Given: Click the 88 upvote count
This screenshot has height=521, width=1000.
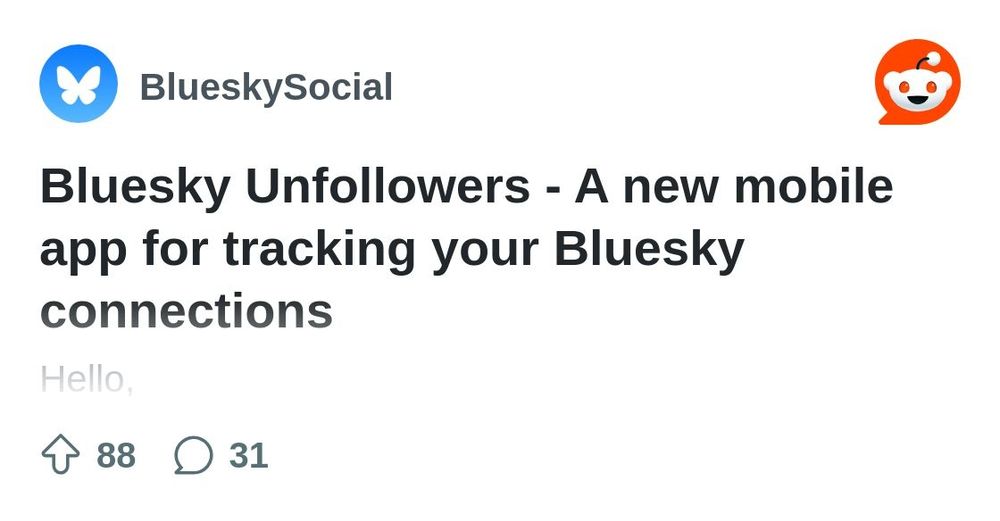Looking at the screenshot, I should 116,456.
